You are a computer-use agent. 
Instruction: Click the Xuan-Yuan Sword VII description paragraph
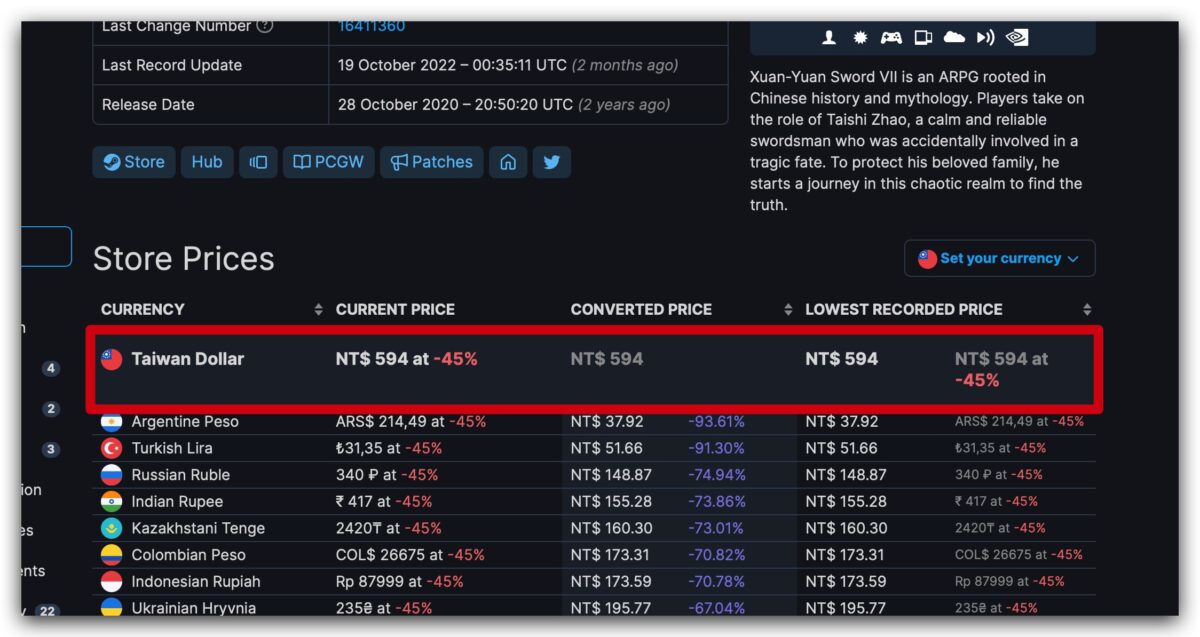tap(917, 141)
